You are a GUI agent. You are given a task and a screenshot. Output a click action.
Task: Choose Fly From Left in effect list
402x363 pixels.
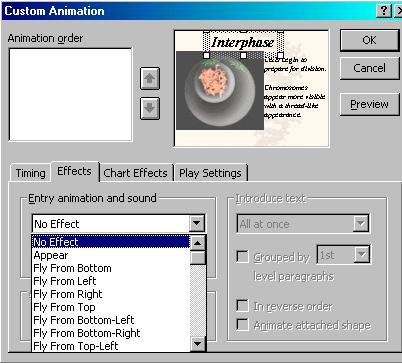click(x=65, y=281)
